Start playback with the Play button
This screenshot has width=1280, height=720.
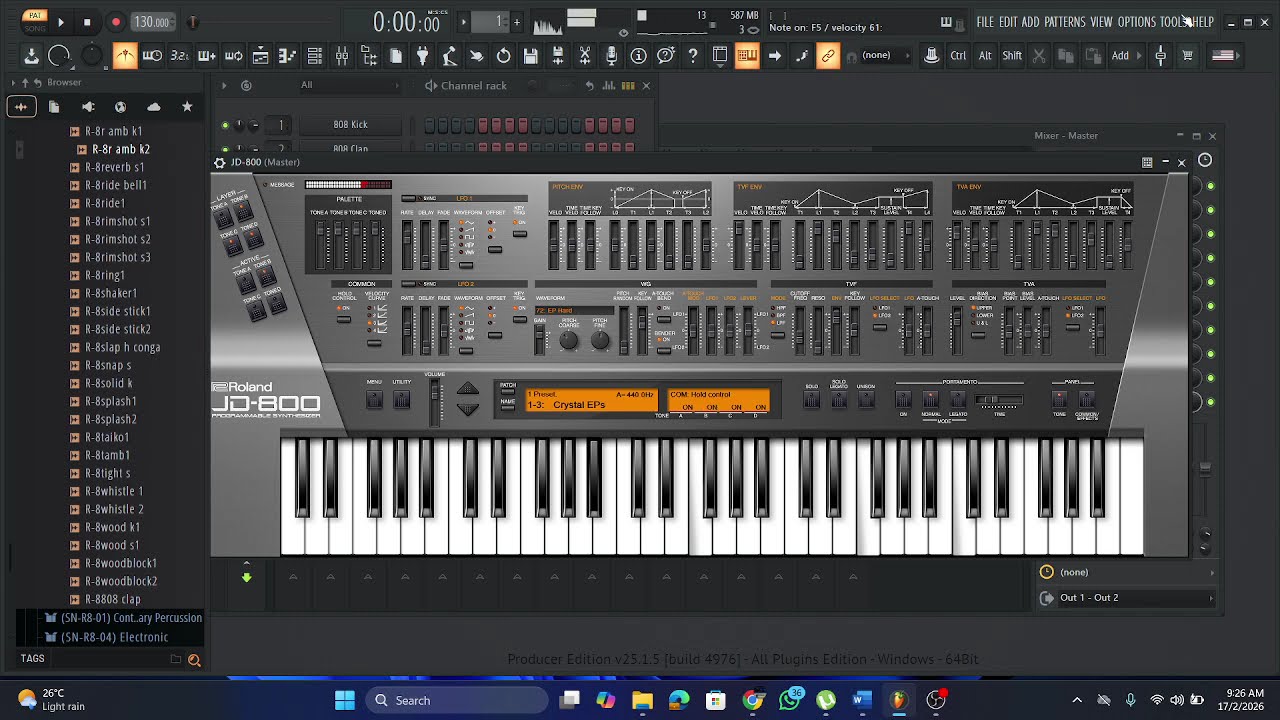(61, 22)
